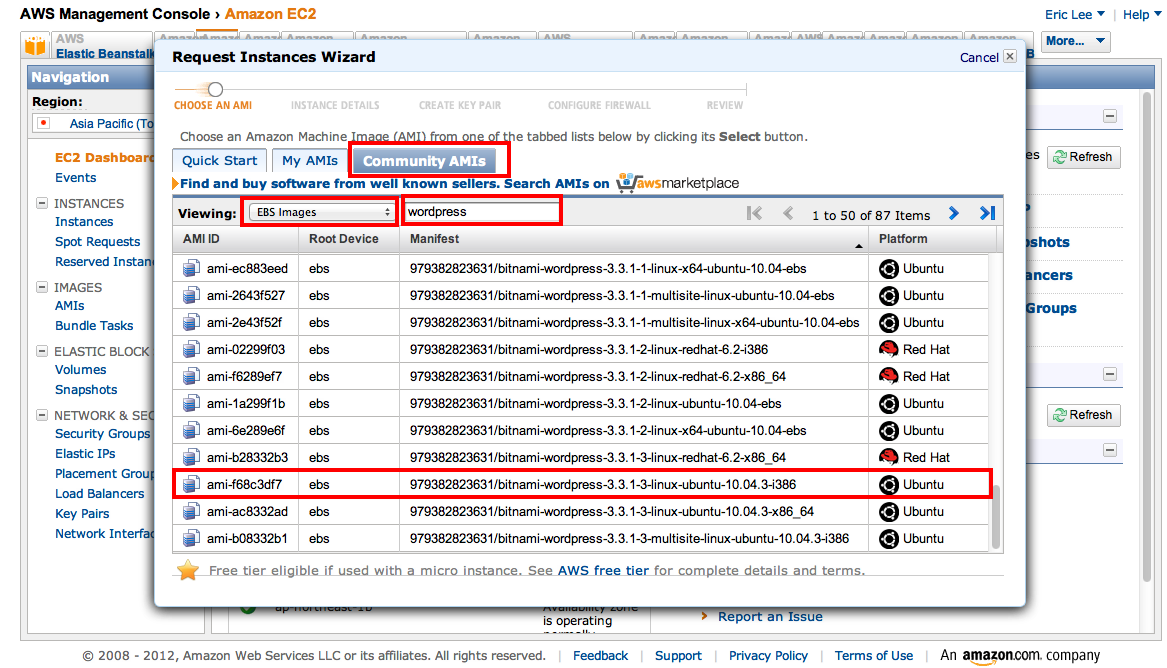Open Spot Requests in navigation

(x=97, y=242)
